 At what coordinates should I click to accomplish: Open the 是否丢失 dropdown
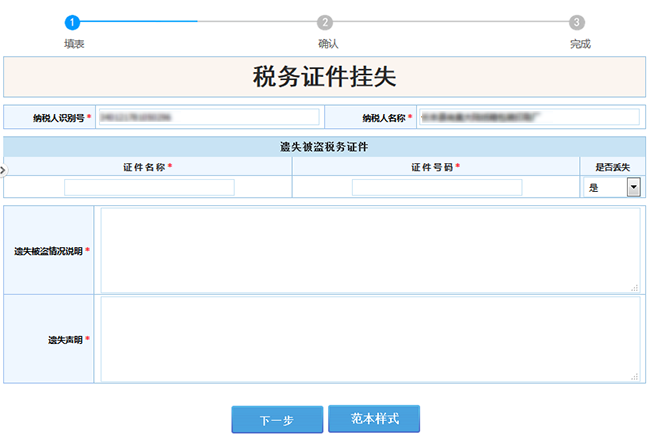(x=632, y=187)
